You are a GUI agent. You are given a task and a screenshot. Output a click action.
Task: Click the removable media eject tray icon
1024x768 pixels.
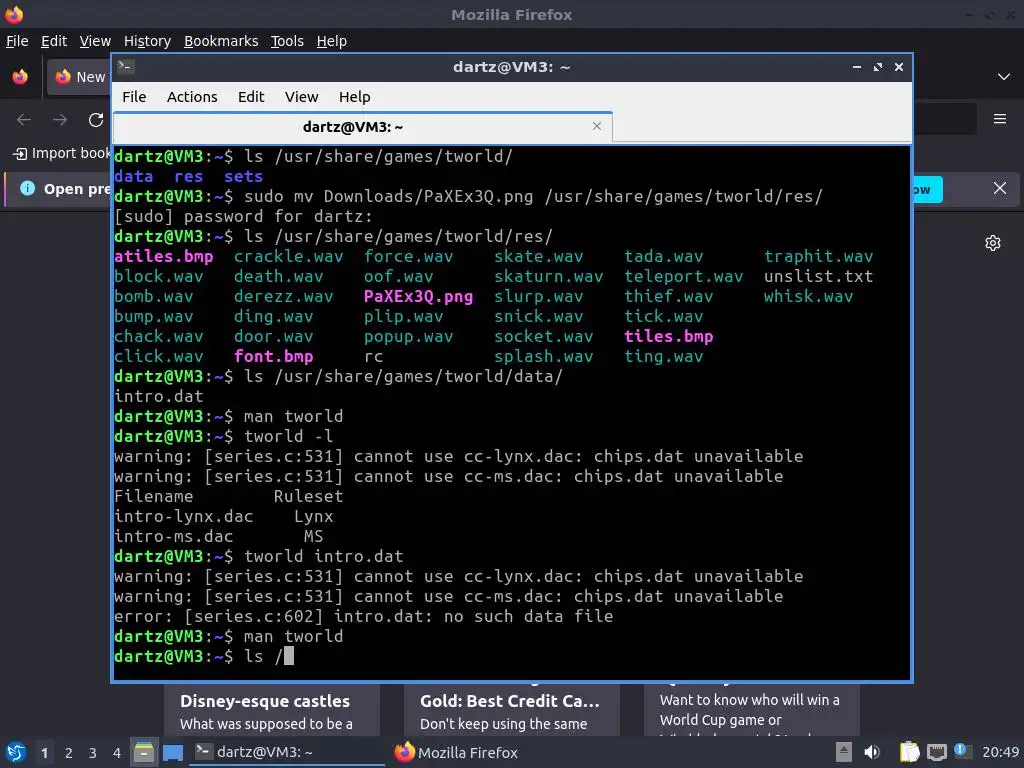tap(844, 752)
